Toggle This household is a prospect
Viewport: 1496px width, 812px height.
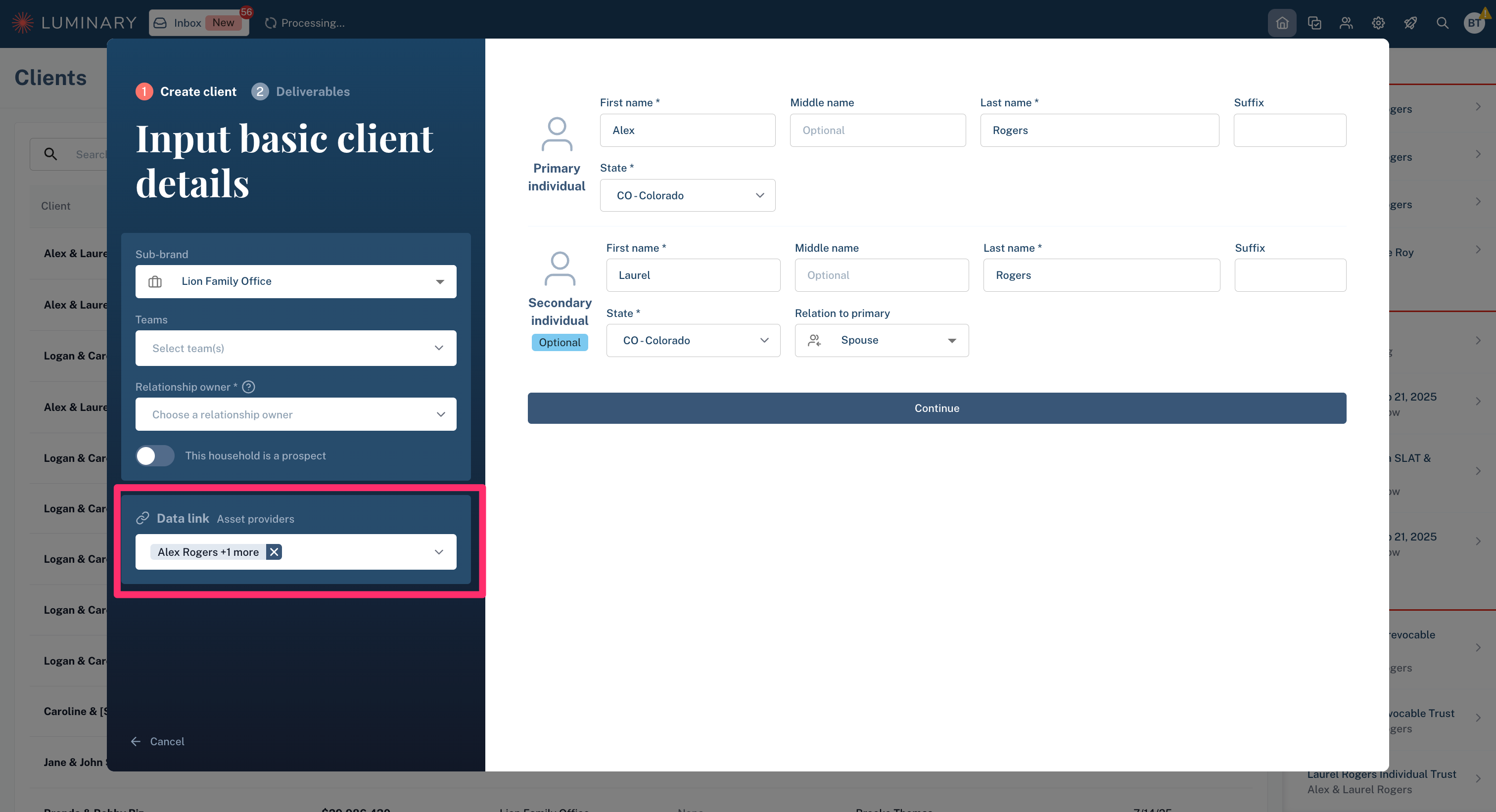154,455
